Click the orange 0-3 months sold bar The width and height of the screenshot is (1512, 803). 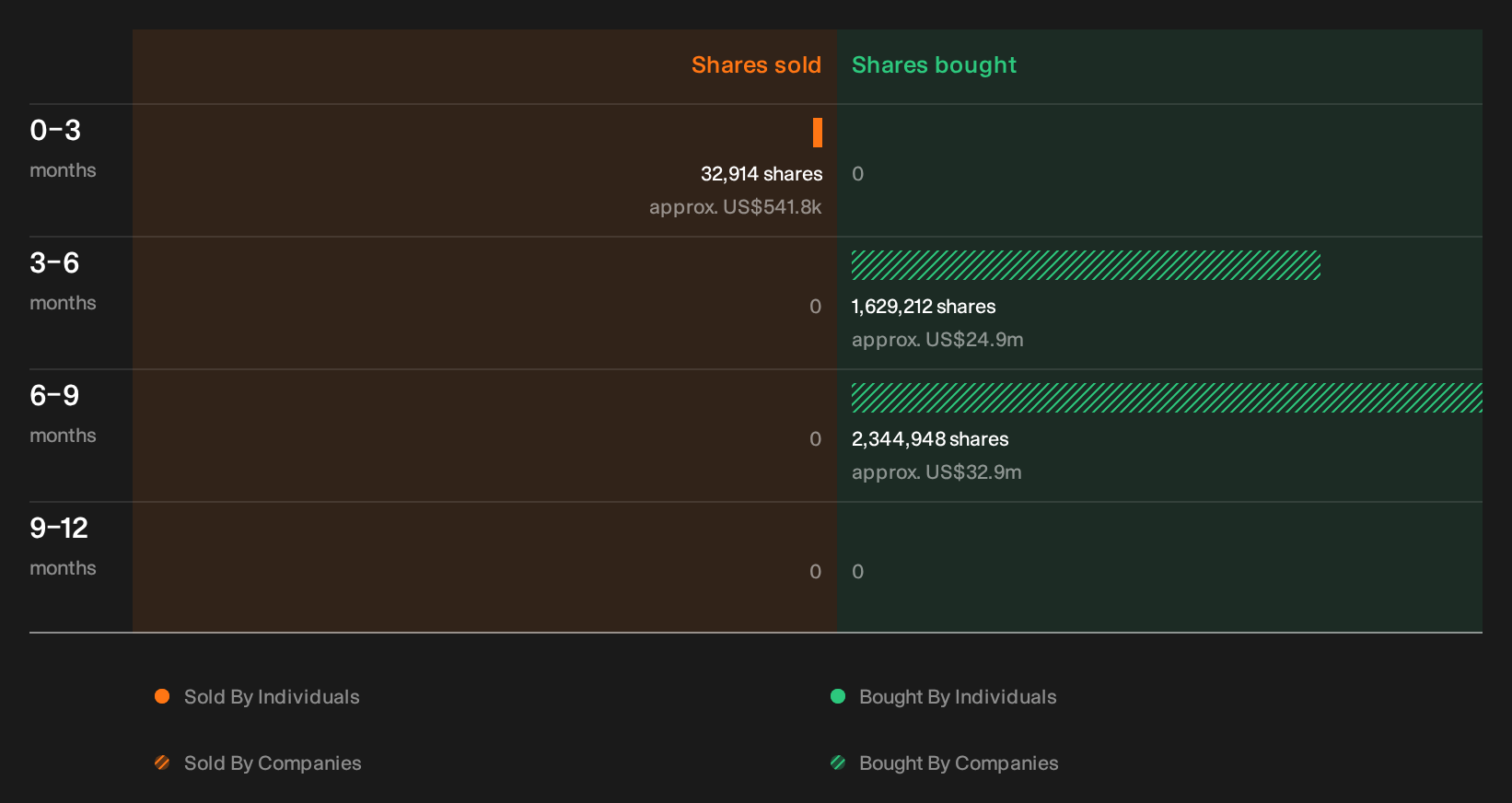pos(818,133)
